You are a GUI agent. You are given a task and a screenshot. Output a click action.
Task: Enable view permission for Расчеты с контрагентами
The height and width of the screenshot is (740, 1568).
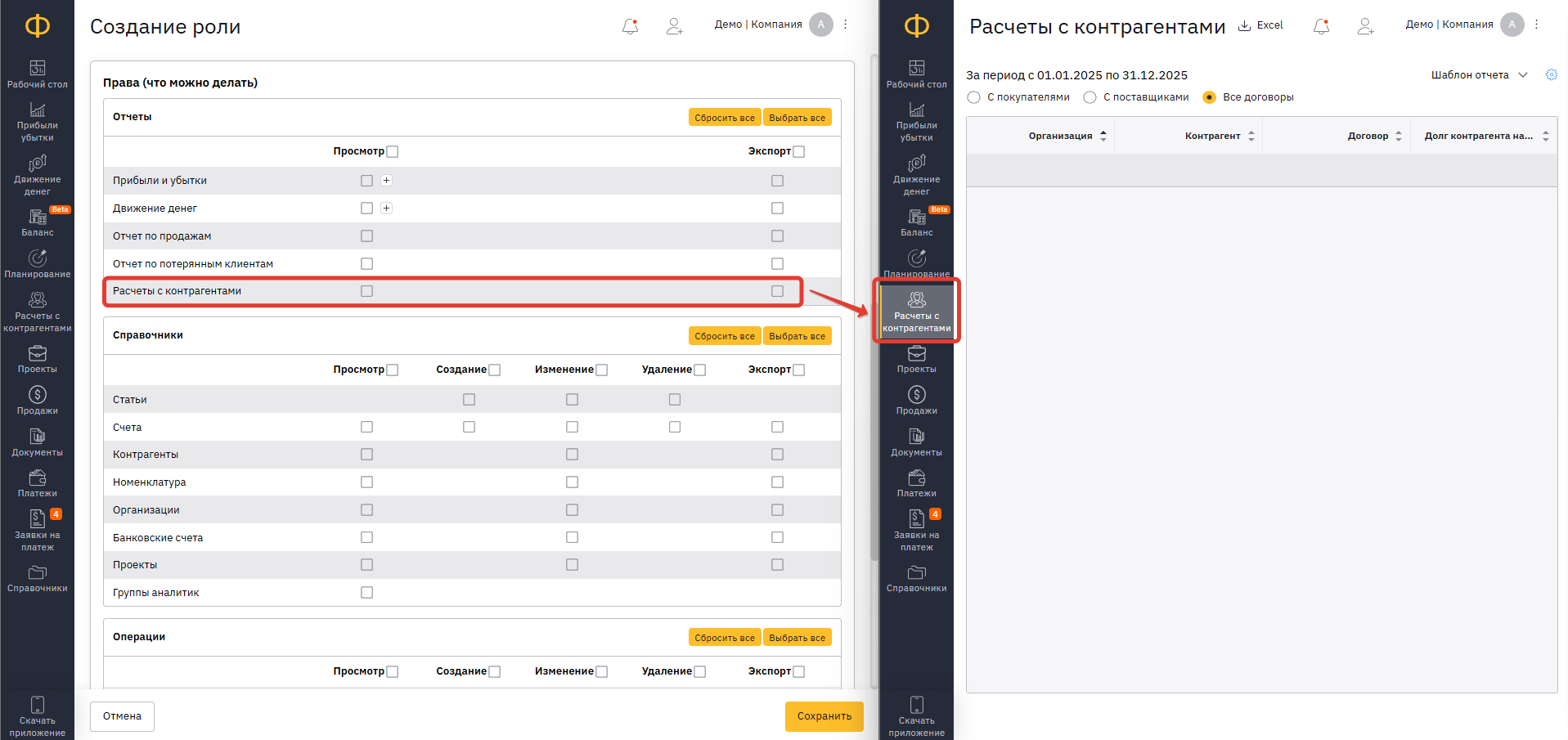click(366, 291)
